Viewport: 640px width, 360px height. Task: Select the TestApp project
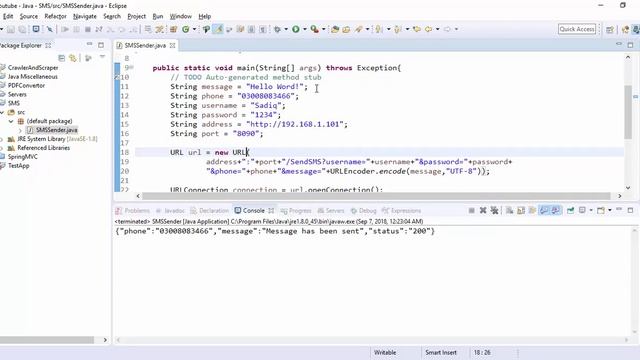pyautogui.click(x=18, y=166)
